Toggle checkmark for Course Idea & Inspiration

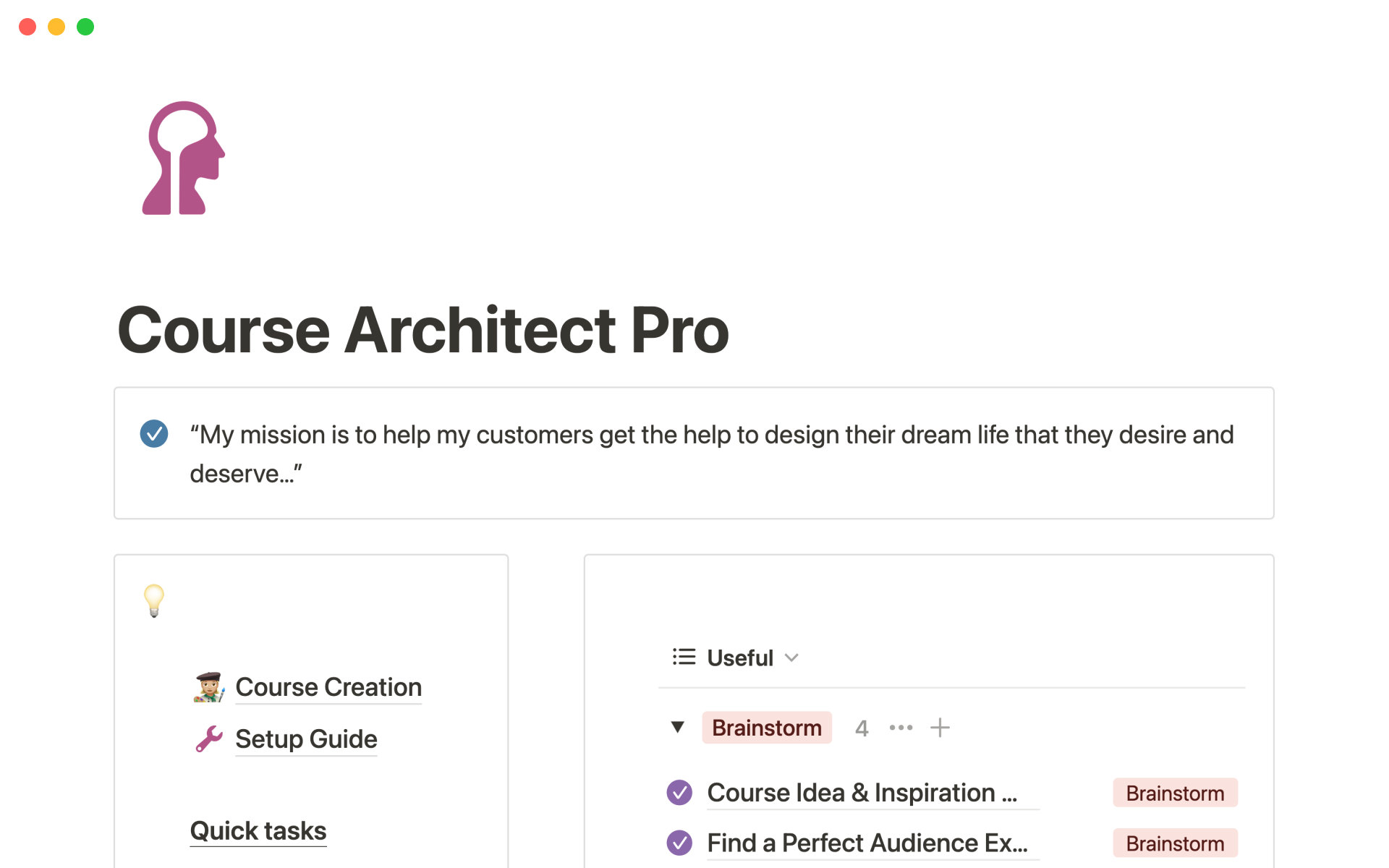click(679, 793)
